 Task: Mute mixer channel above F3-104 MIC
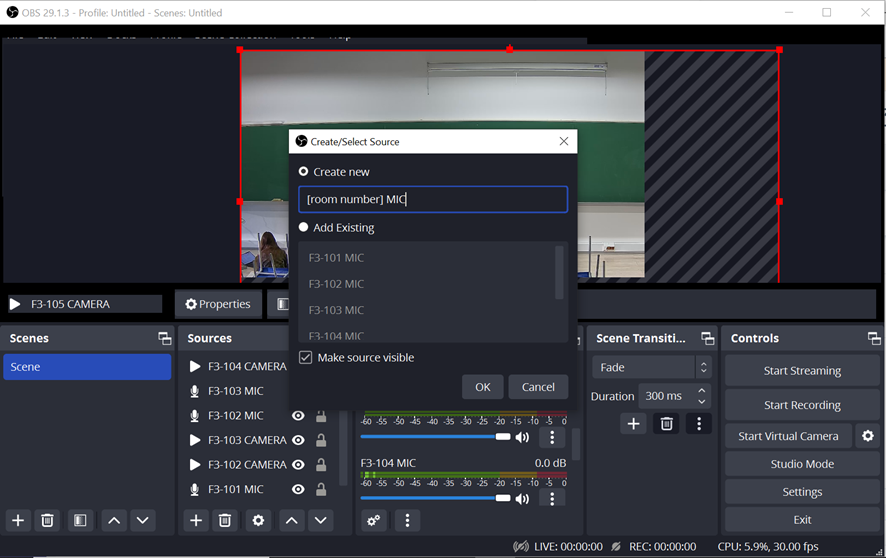tap(522, 437)
